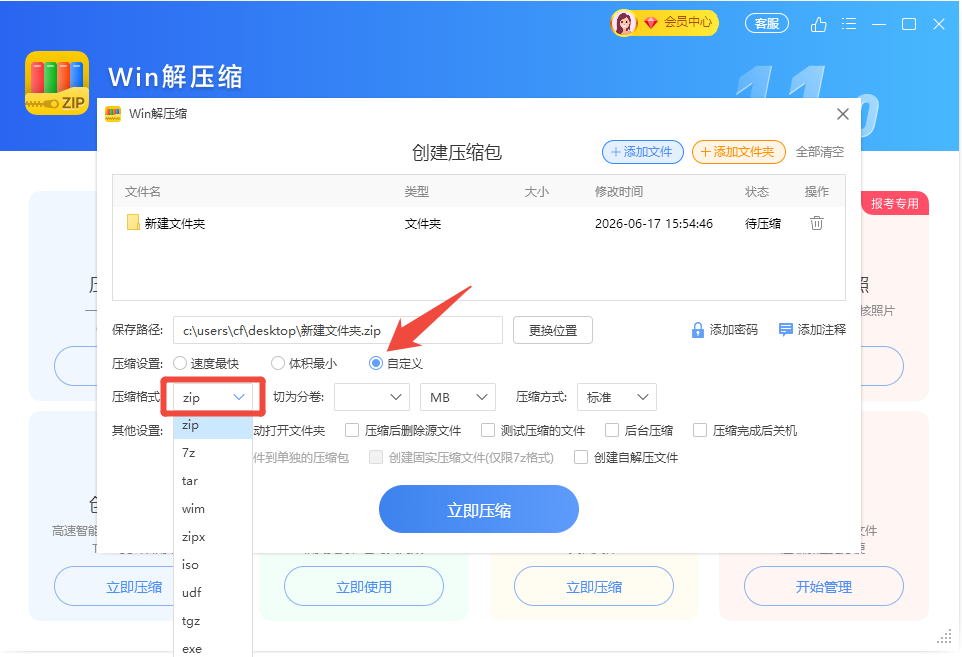Click 立即使用 in main window
962x657 pixels.
364,587
